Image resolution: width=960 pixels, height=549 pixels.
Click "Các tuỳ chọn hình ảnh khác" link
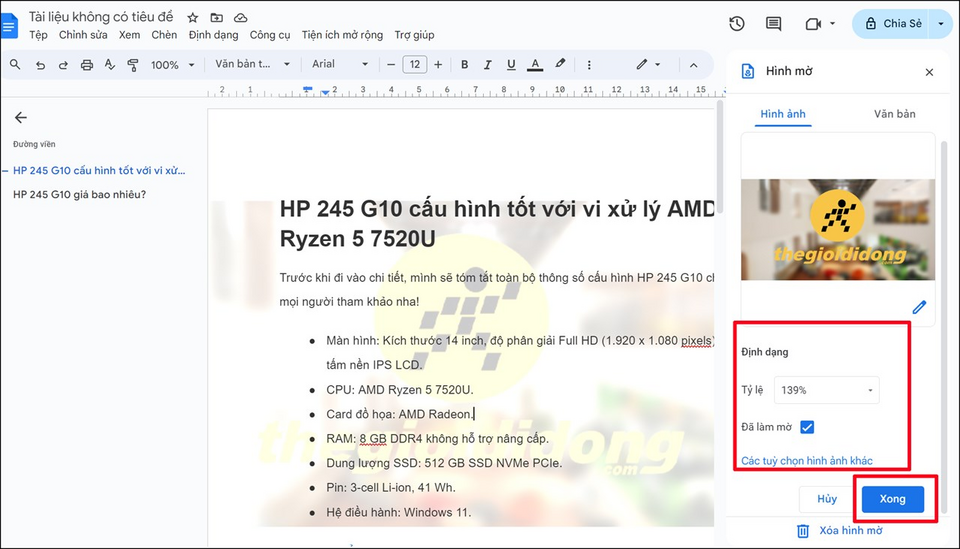coord(806,461)
